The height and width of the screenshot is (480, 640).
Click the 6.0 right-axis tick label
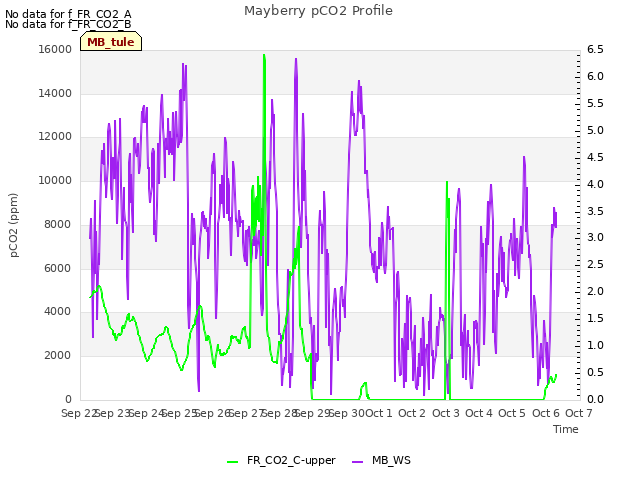click(x=595, y=76)
